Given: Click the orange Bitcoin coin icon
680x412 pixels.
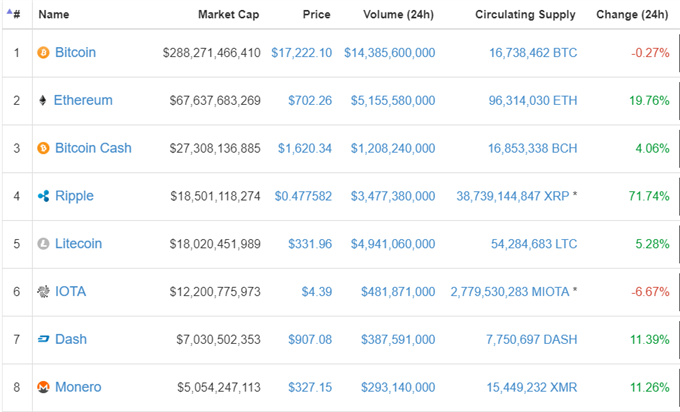Looking at the screenshot, I should [x=43, y=53].
